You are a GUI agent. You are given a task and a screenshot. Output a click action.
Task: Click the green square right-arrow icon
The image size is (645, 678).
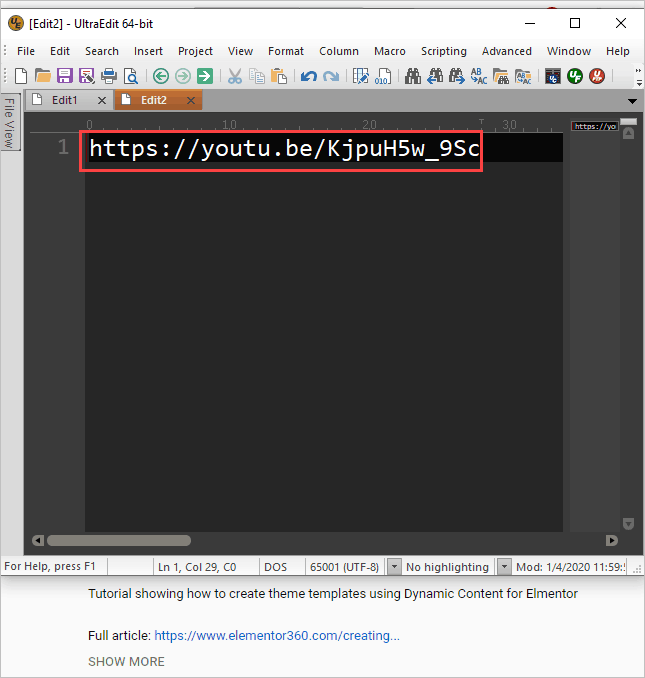coord(205,76)
